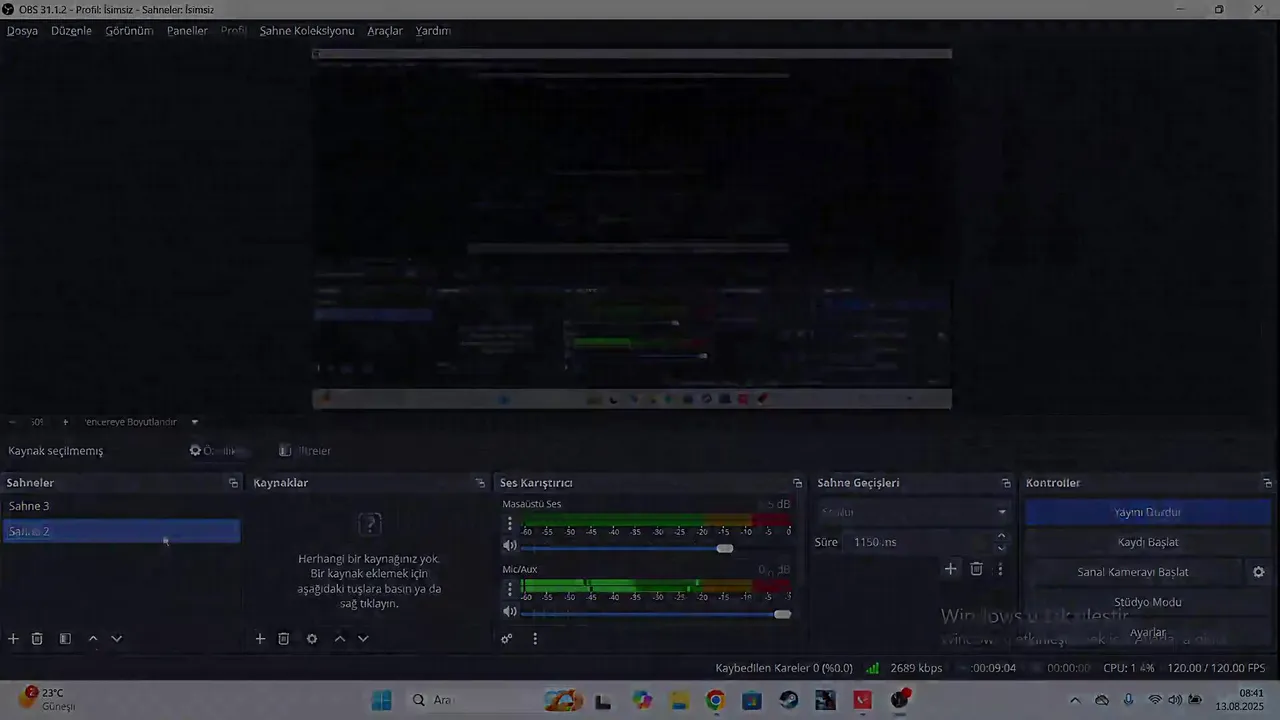The width and height of the screenshot is (1280, 720).
Task: Open virtual camera settings gear
Action: click(1259, 572)
